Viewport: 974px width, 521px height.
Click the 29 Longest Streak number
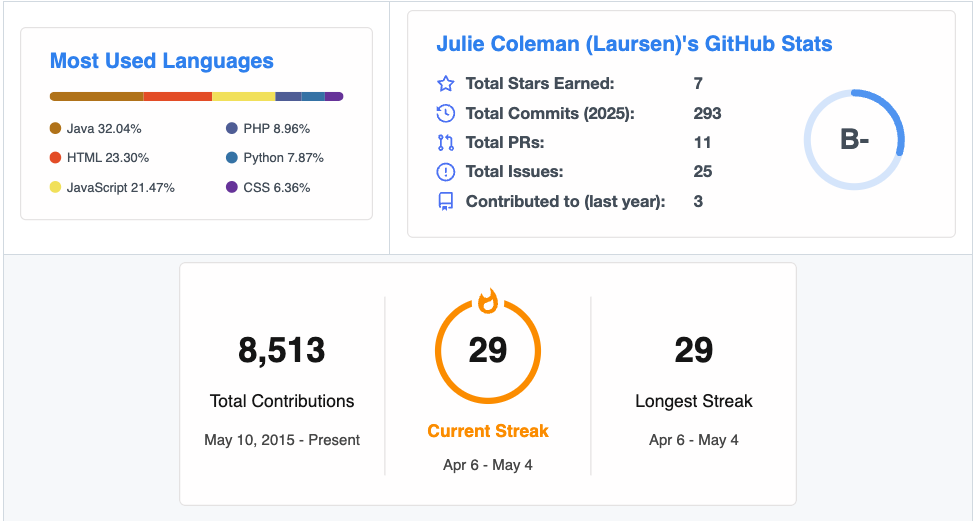pyautogui.click(x=694, y=350)
